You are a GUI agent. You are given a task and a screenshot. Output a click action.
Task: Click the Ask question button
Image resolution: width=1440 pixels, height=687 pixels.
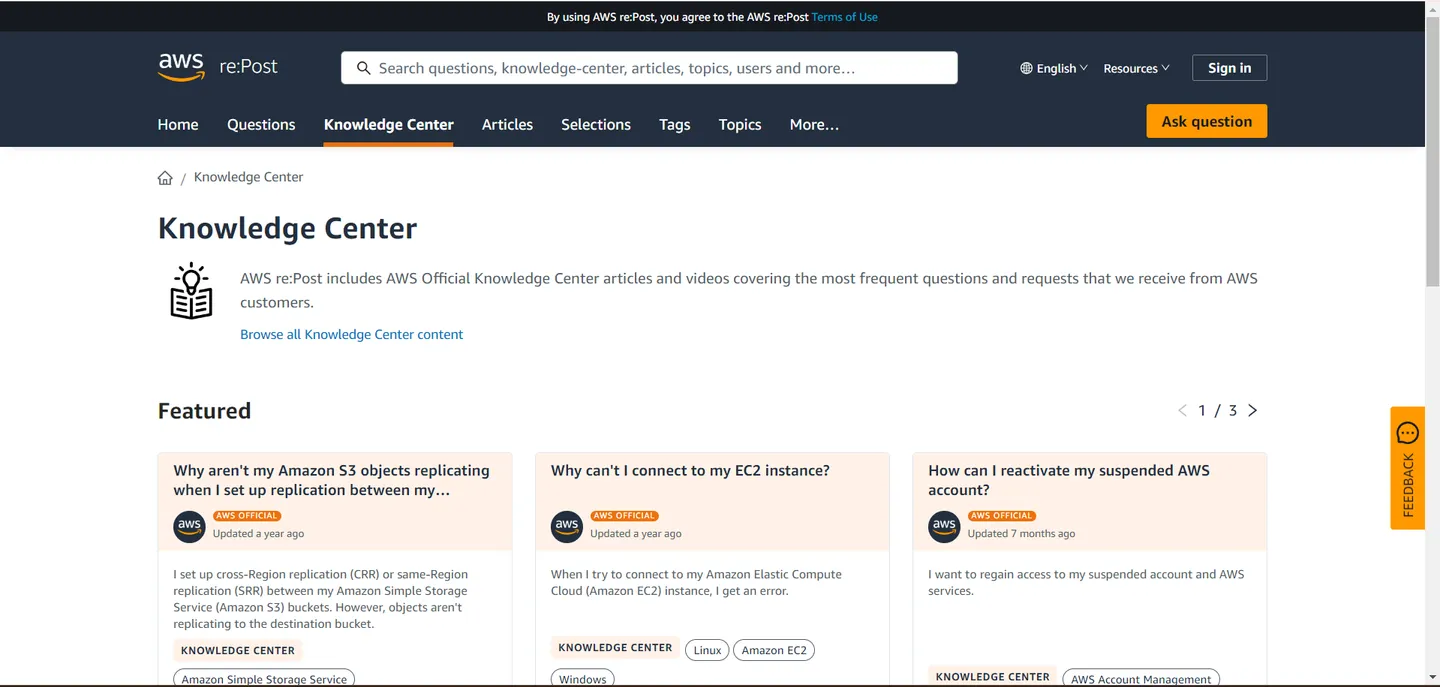(x=1206, y=121)
